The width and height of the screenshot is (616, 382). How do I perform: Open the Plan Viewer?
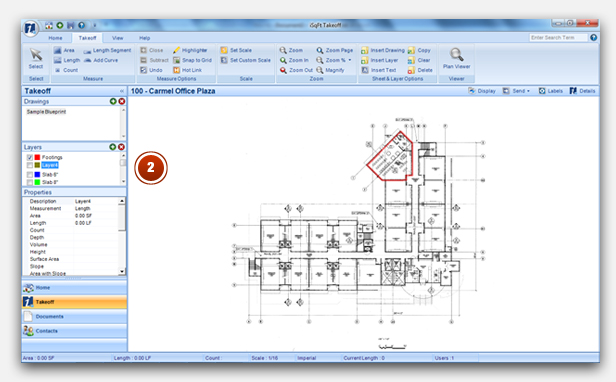pos(456,59)
